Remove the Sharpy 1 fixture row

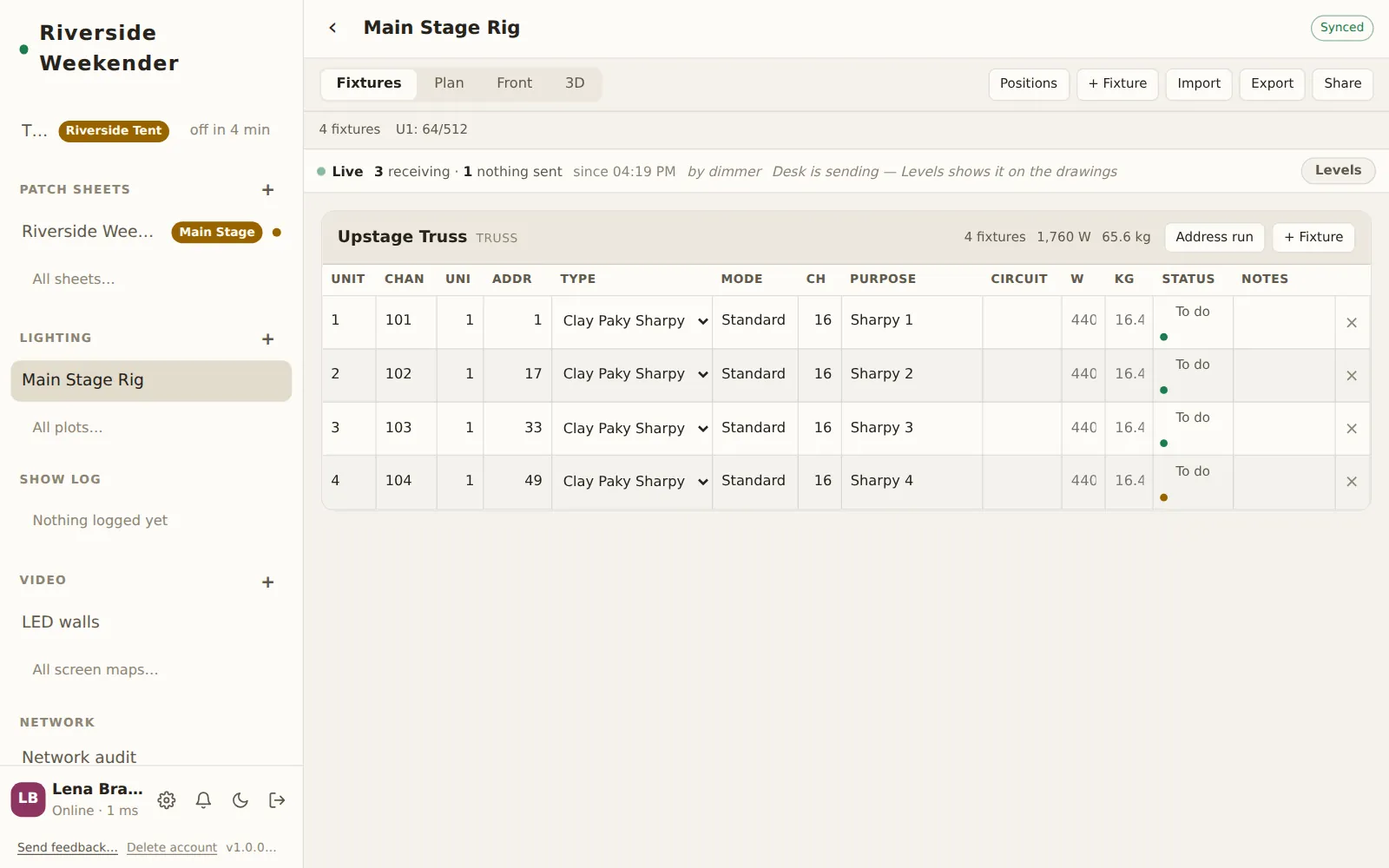click(1352, 323)
